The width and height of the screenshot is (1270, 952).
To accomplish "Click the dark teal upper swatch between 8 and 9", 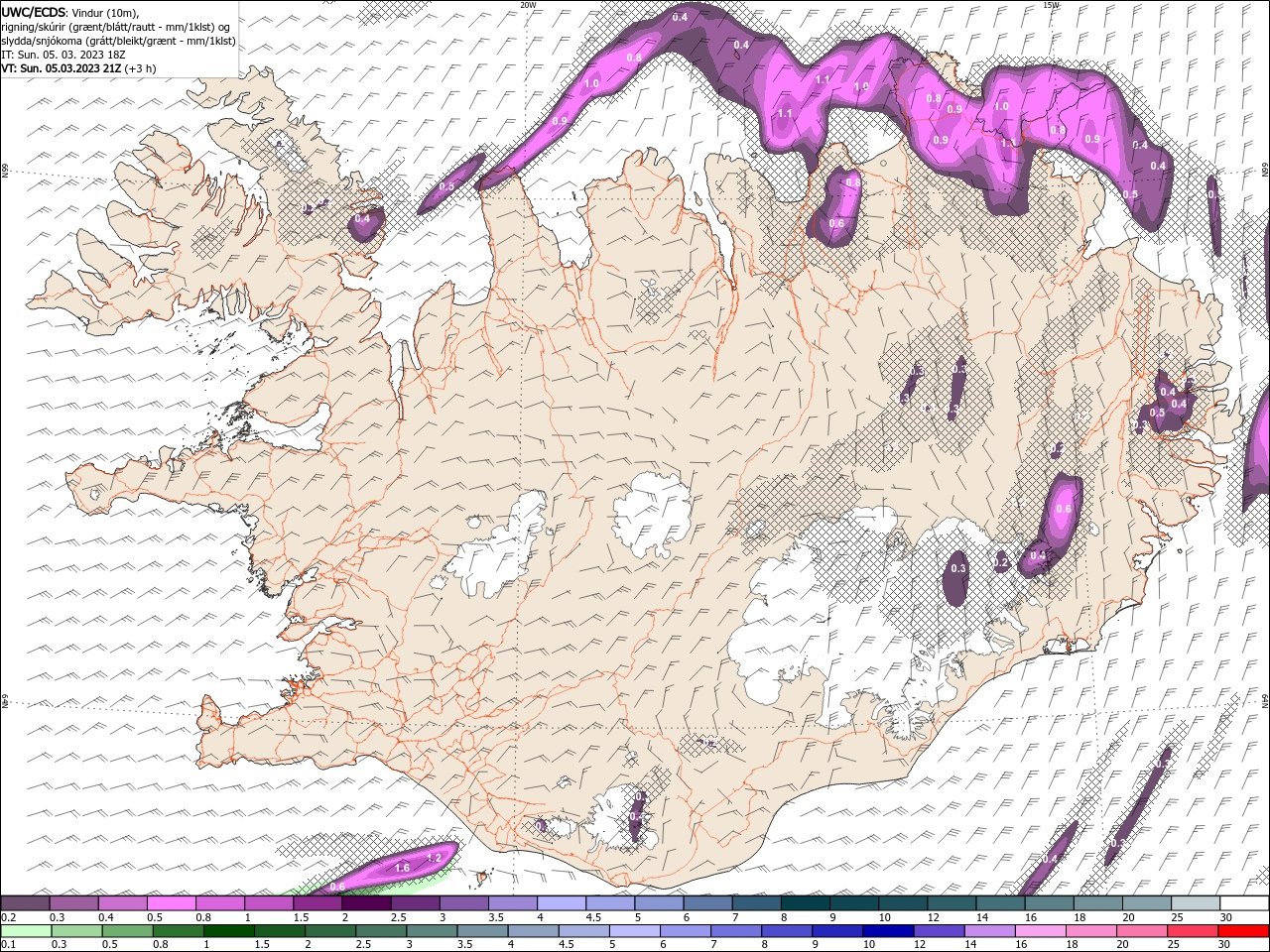I will pyautogui.click(x=806, y=903).
